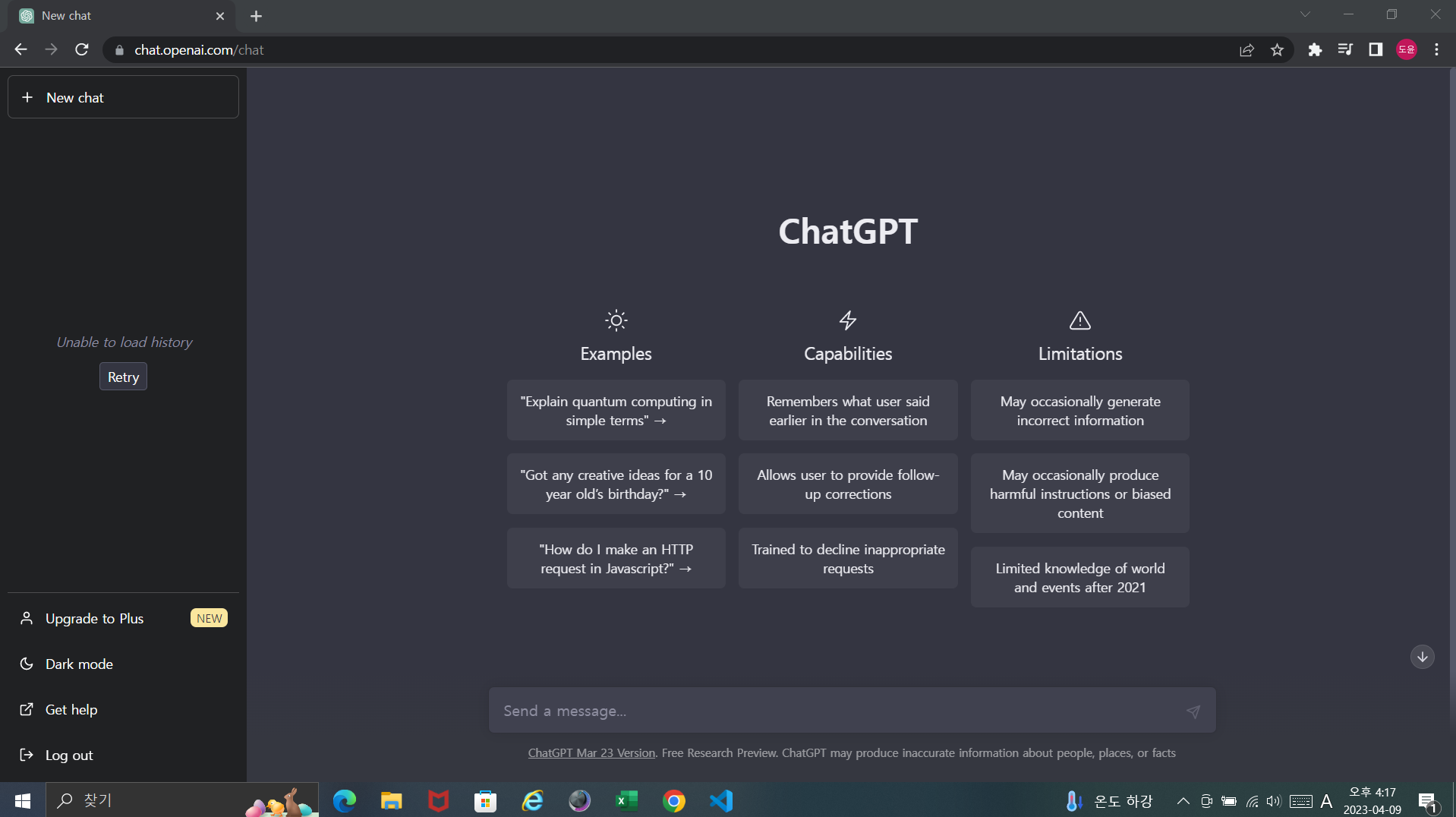Click the site lock icon in address bar
The width and height of the screenshot is (1456, 817).
coord(119,50)
